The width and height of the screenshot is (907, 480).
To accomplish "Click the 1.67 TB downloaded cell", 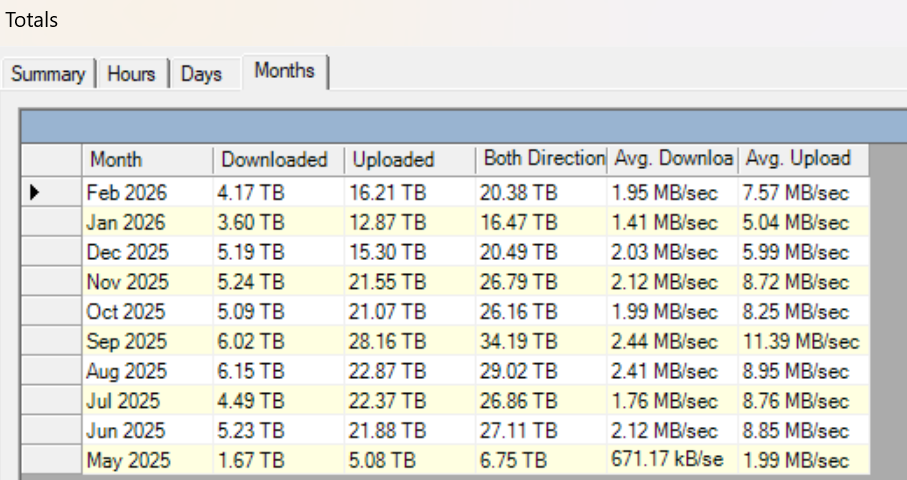I will [x=278, y=460].
